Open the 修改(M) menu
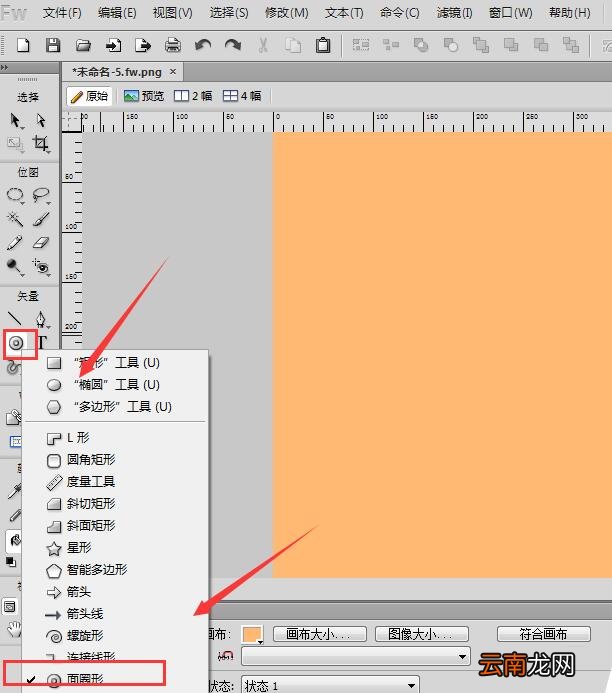 click(x=287, y=13)
